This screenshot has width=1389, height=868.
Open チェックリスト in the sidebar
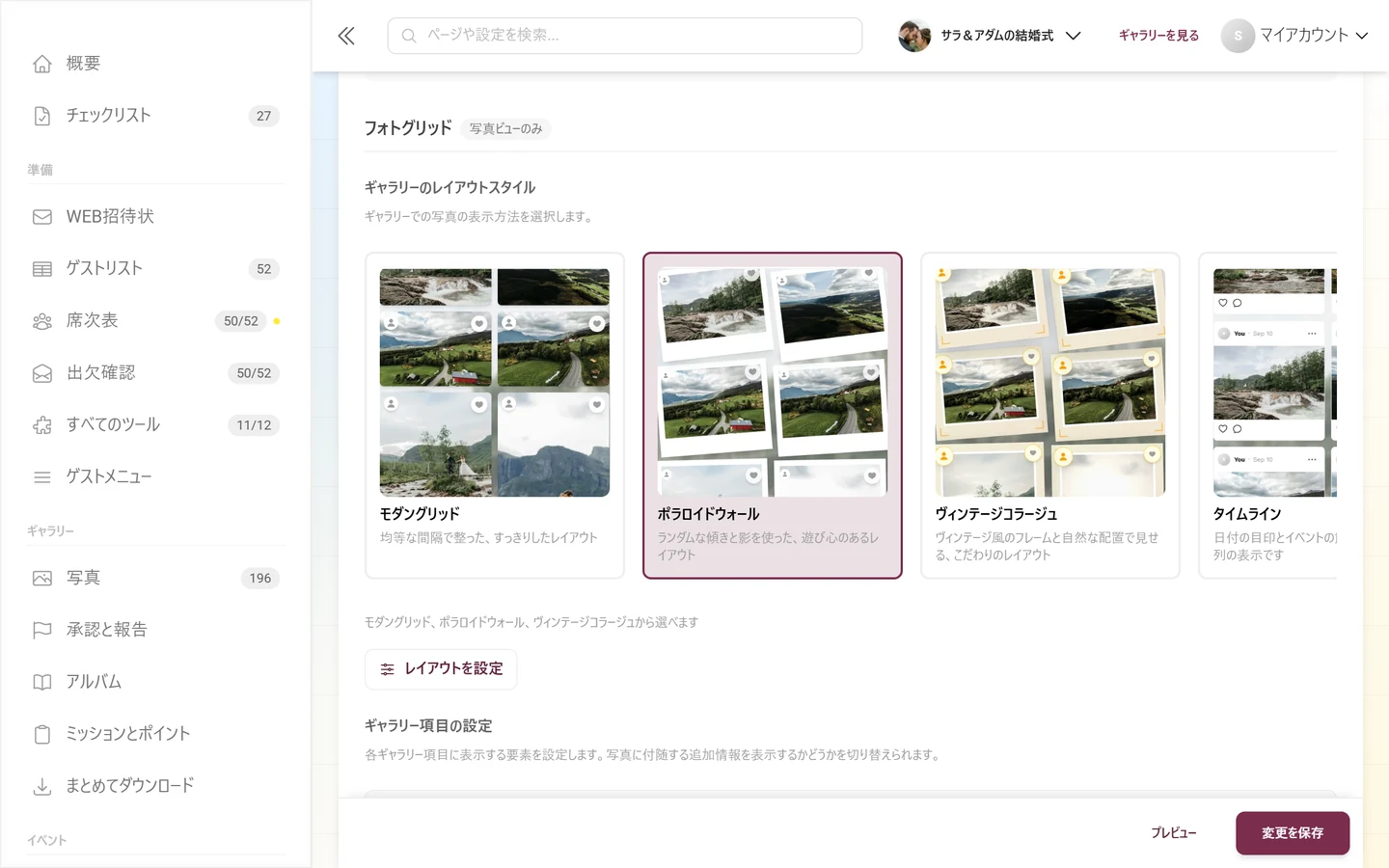pos(155,116)
